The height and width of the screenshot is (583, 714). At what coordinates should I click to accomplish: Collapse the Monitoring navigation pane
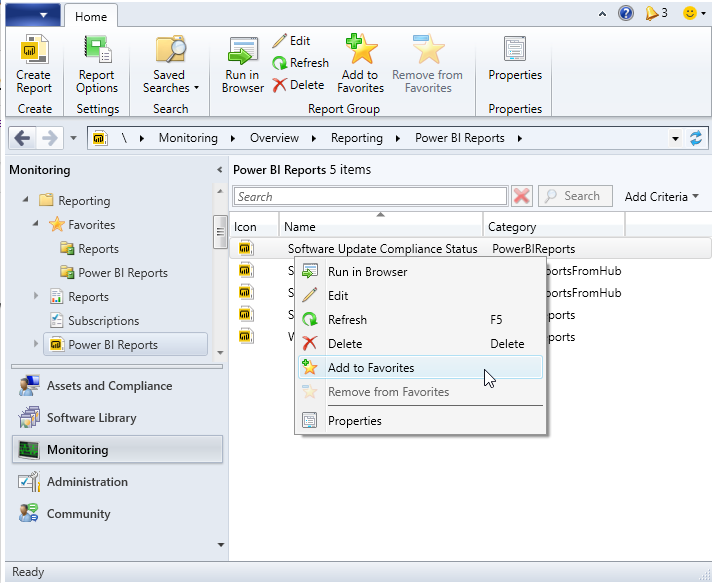click(219, 170)
